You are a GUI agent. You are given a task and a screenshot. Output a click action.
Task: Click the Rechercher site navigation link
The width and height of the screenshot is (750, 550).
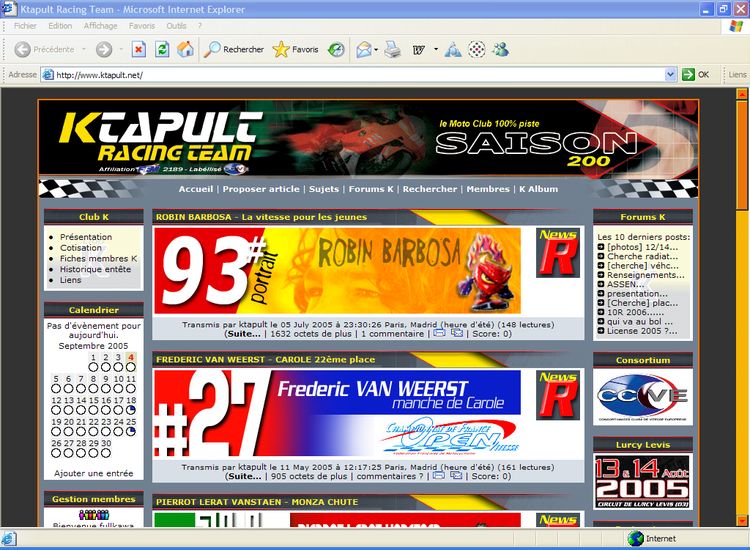(430, 189)
